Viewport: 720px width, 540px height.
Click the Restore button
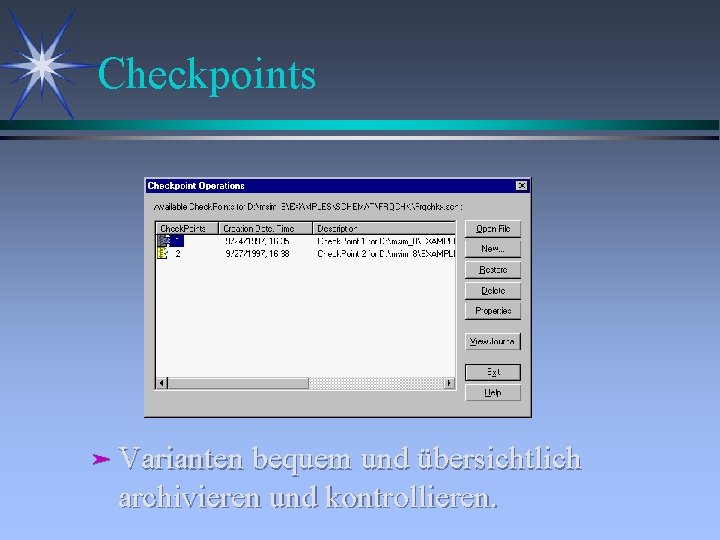(493, 270)
